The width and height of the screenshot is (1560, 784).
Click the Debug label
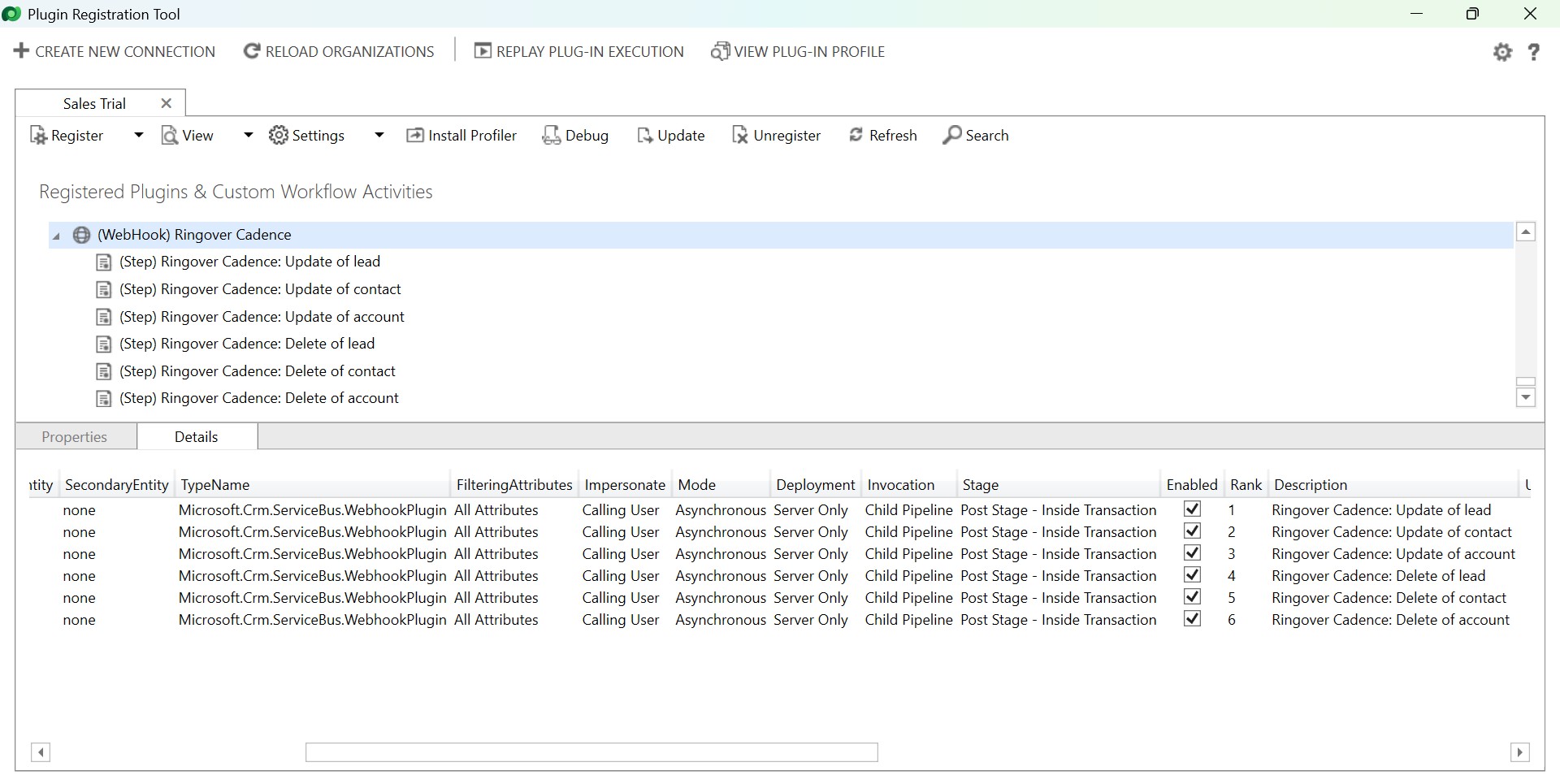click(x=587, y=136)
